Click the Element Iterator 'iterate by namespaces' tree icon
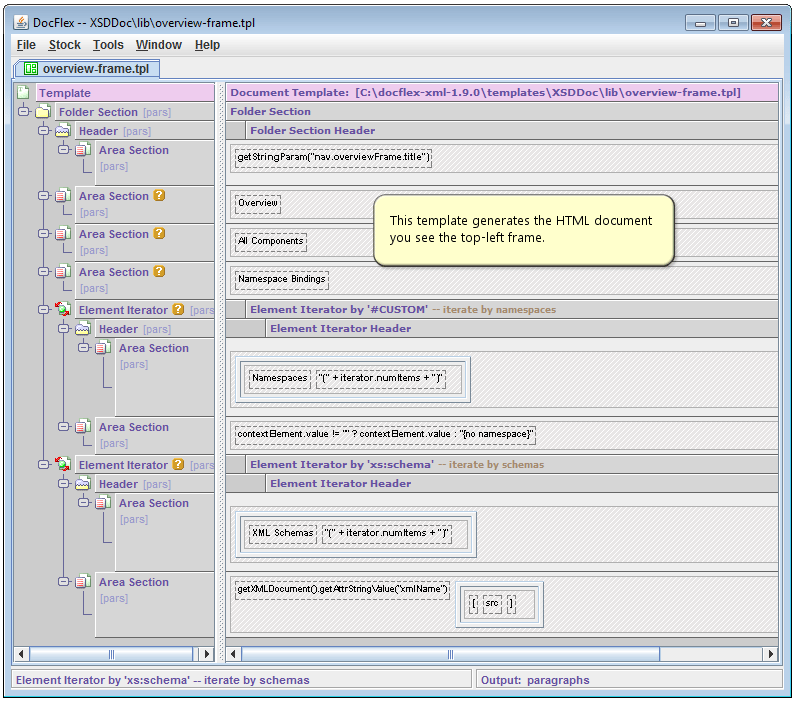Screen dimensions: 796x702 tap(63, 310)
